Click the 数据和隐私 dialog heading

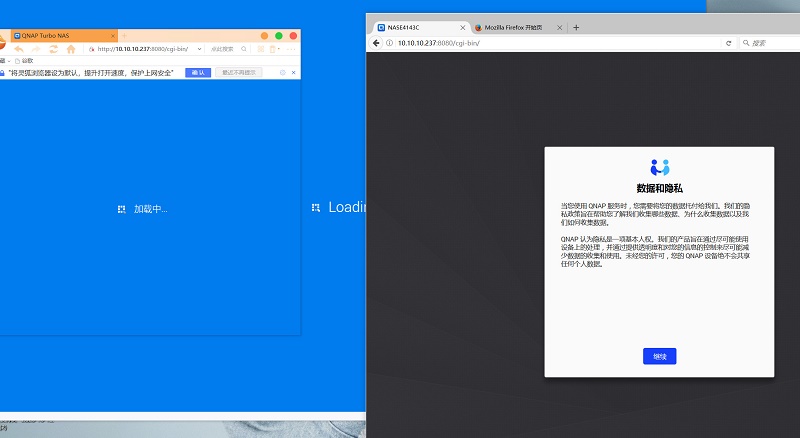[x=660, y=188]
